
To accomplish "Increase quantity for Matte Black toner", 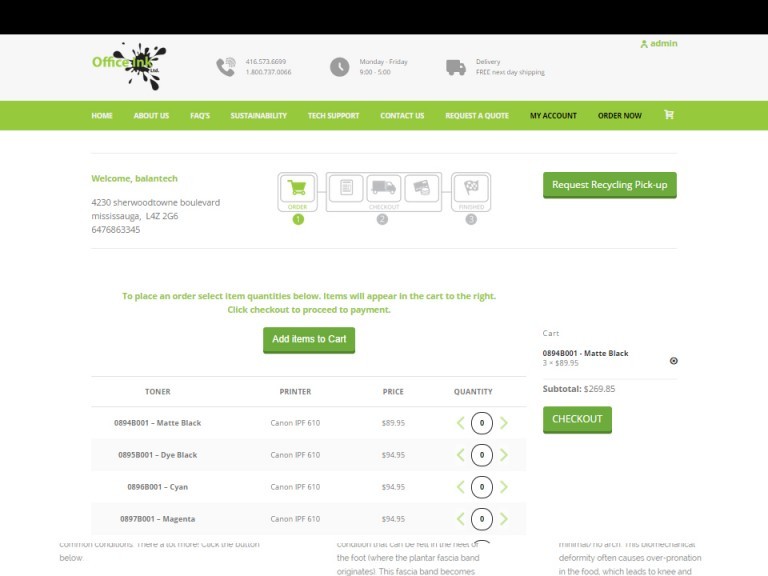I will pos(504,423).
